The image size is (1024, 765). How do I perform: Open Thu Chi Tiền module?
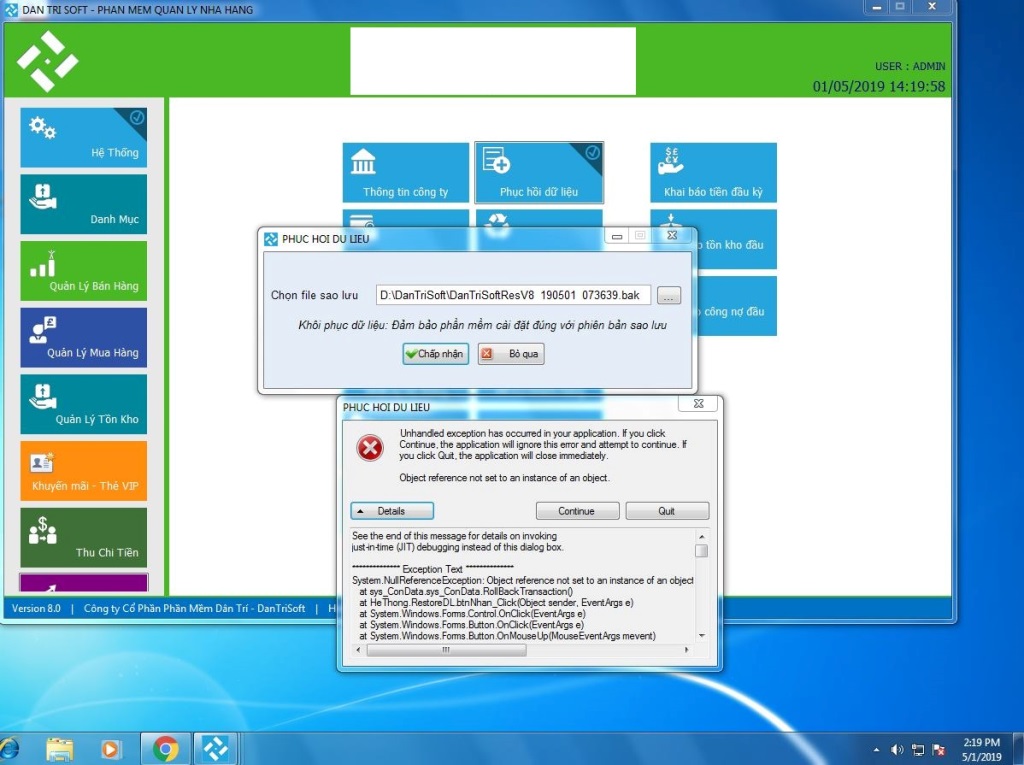pyautogui.click(x=84, y=537)
